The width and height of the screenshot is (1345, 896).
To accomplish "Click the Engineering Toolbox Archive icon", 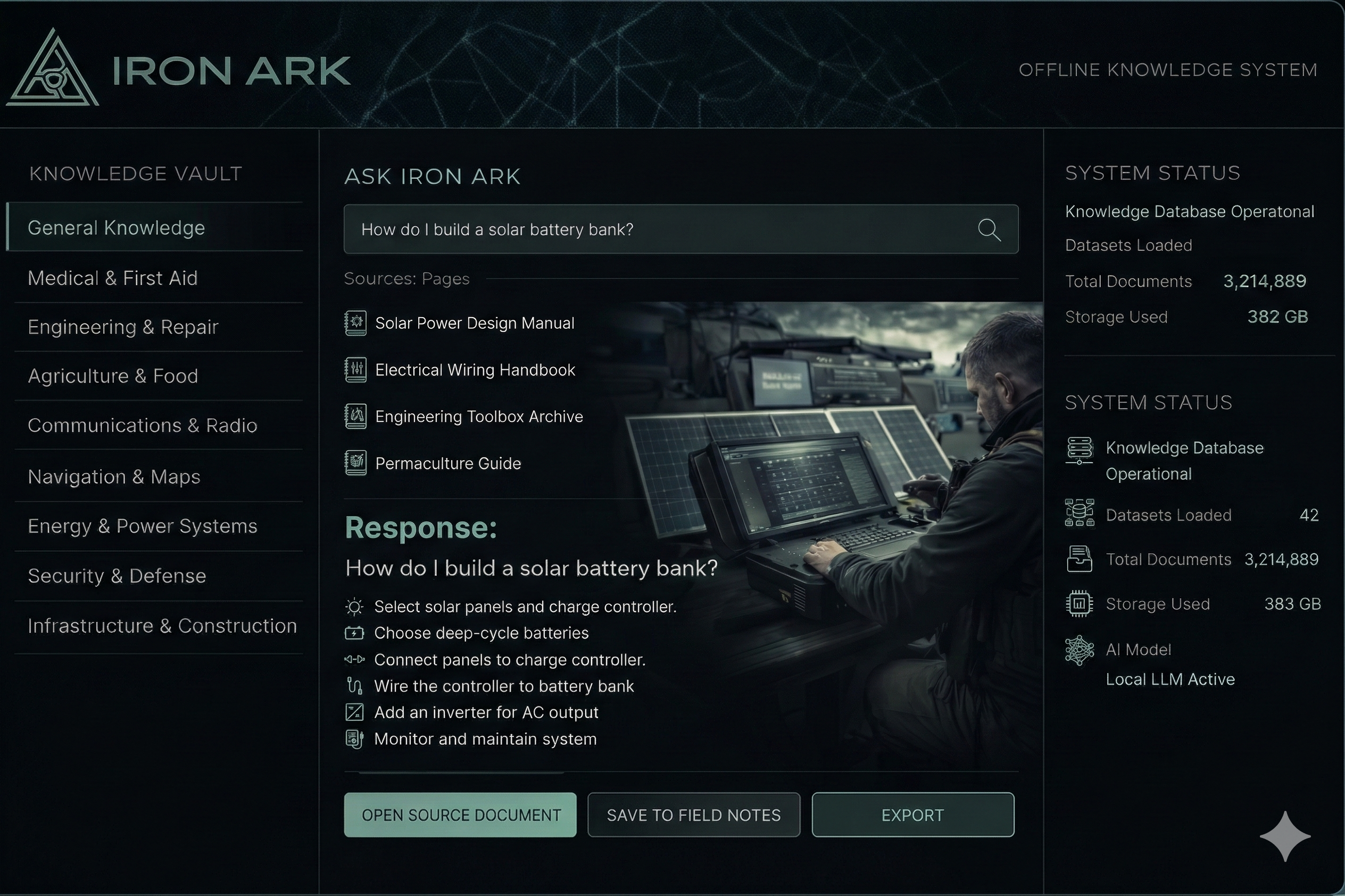I will 355,417.
